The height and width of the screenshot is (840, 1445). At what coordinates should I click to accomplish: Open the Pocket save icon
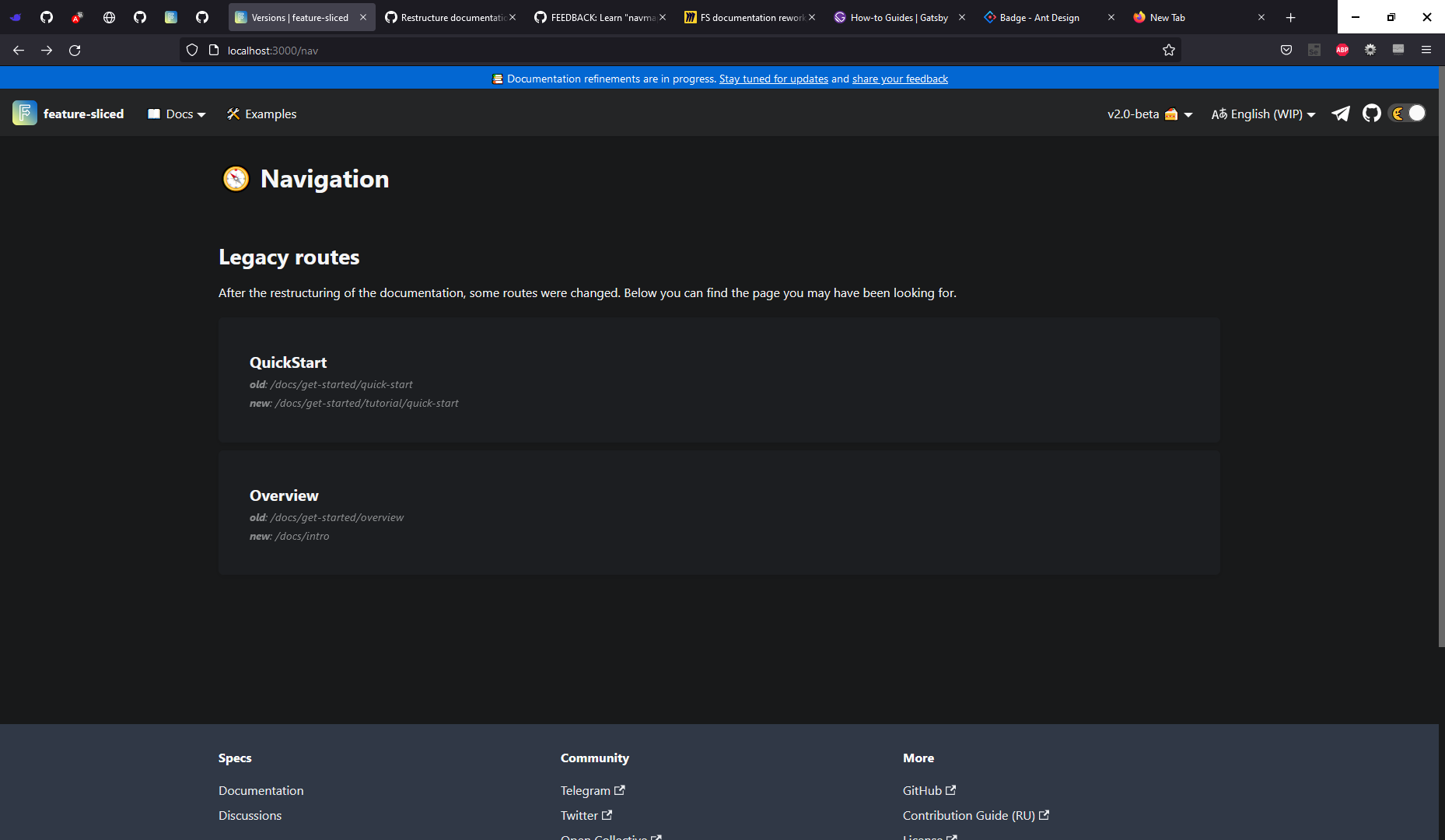tap(1286, 51)
